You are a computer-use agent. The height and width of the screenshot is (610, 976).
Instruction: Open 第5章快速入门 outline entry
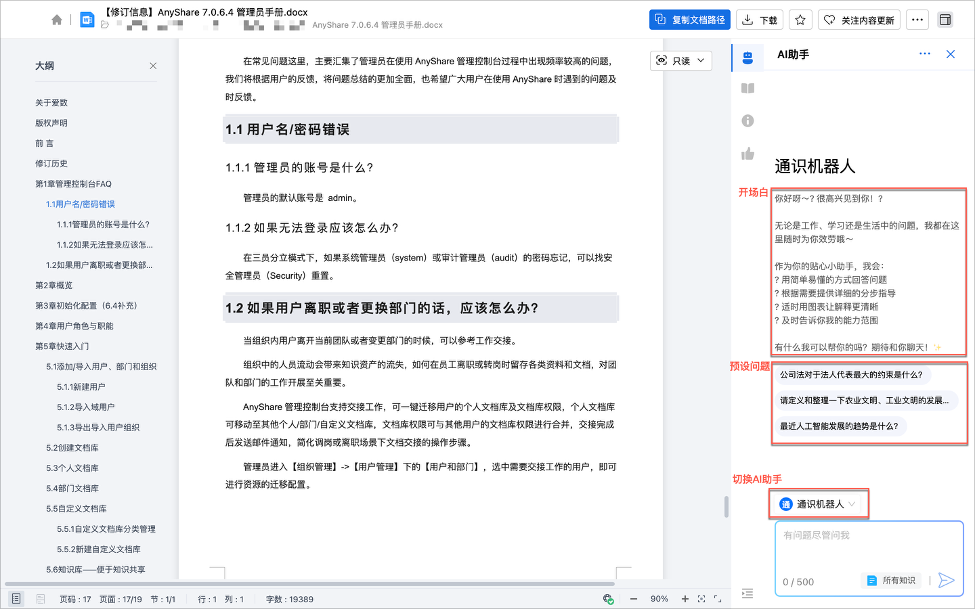pos(62,346)
